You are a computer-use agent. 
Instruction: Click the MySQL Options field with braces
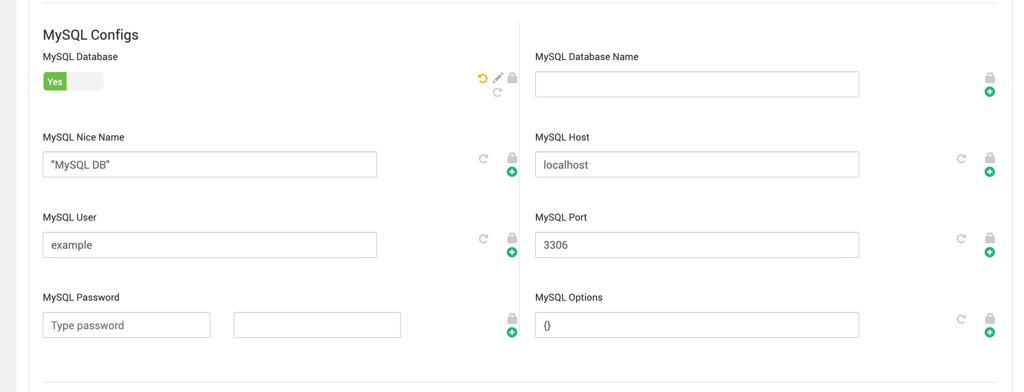697,325
